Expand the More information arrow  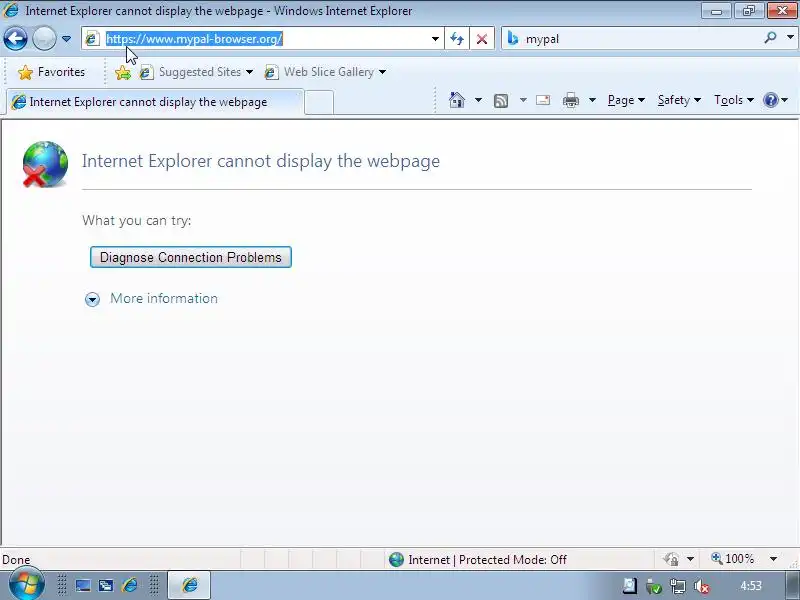92,299
